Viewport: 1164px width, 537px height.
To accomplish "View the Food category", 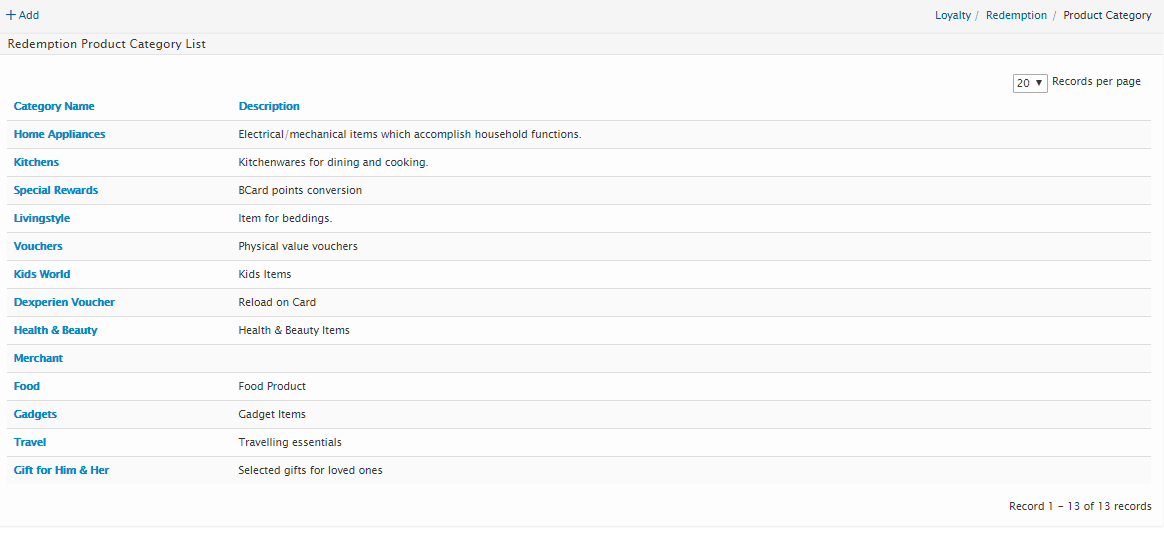I will (x=27, y=386).
